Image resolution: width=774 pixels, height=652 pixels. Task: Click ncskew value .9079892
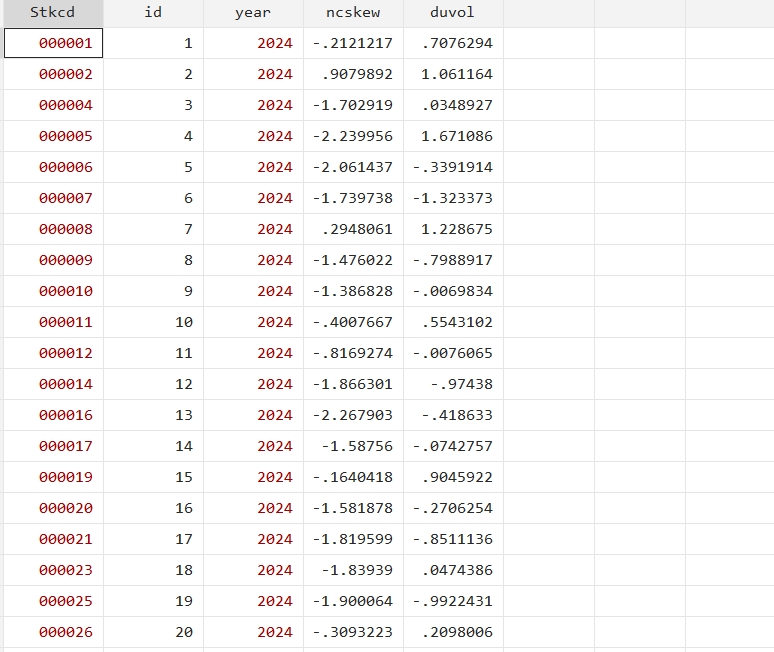(x=353, y=74)
